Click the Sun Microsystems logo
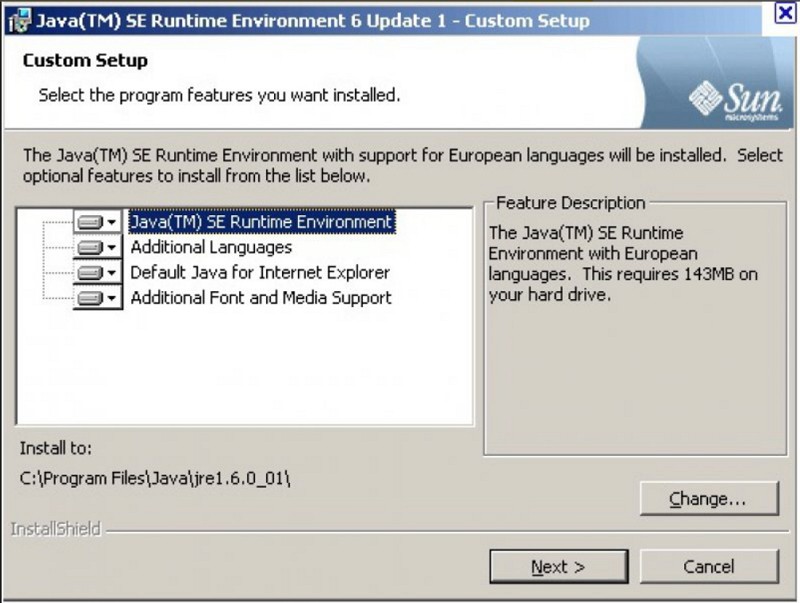The width and height of the screenshot is (800, 603). [x=735, y=100]
